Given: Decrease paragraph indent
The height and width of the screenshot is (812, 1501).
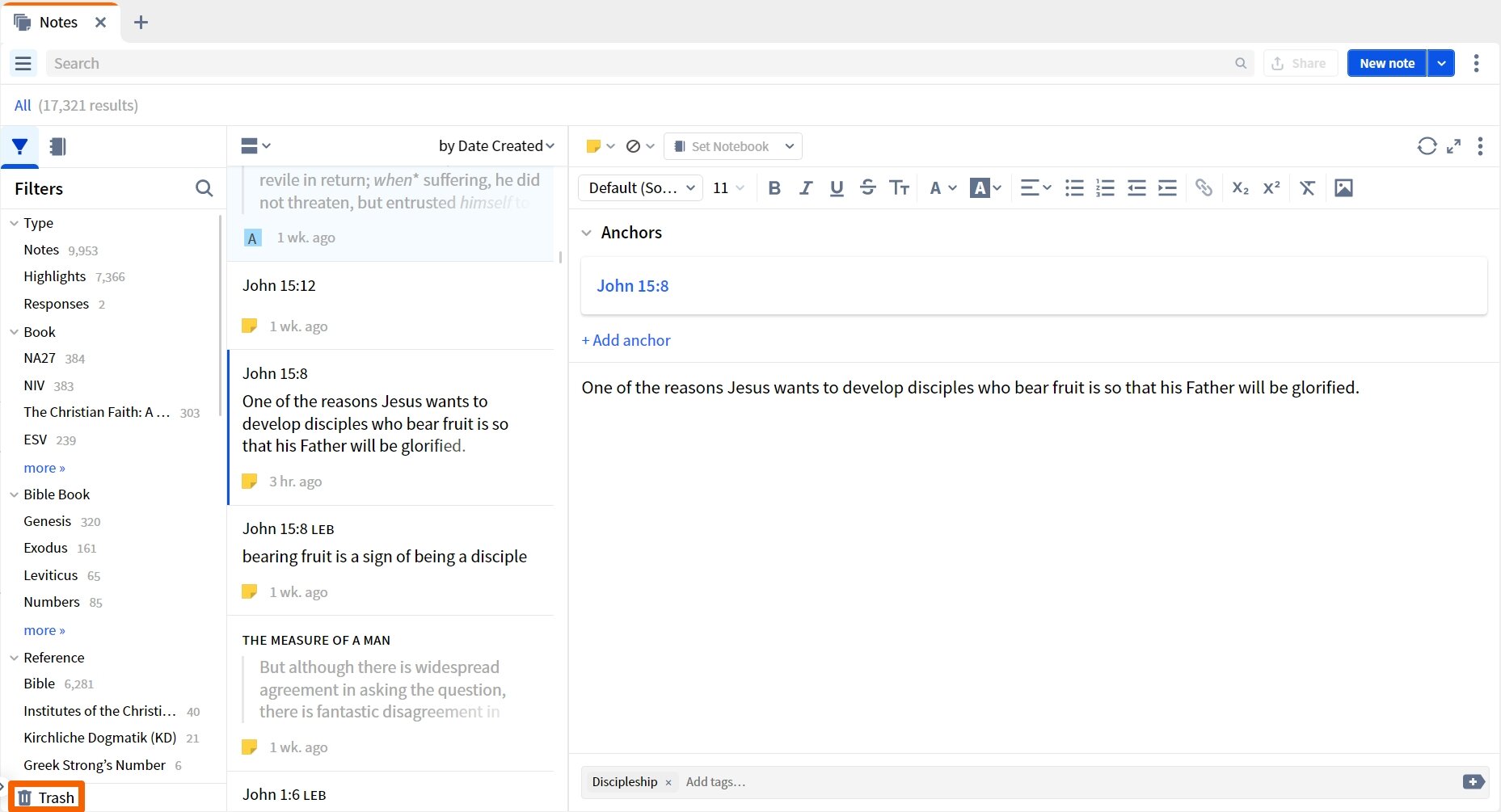Looking at the screenshot, I should click(1136, 188).
